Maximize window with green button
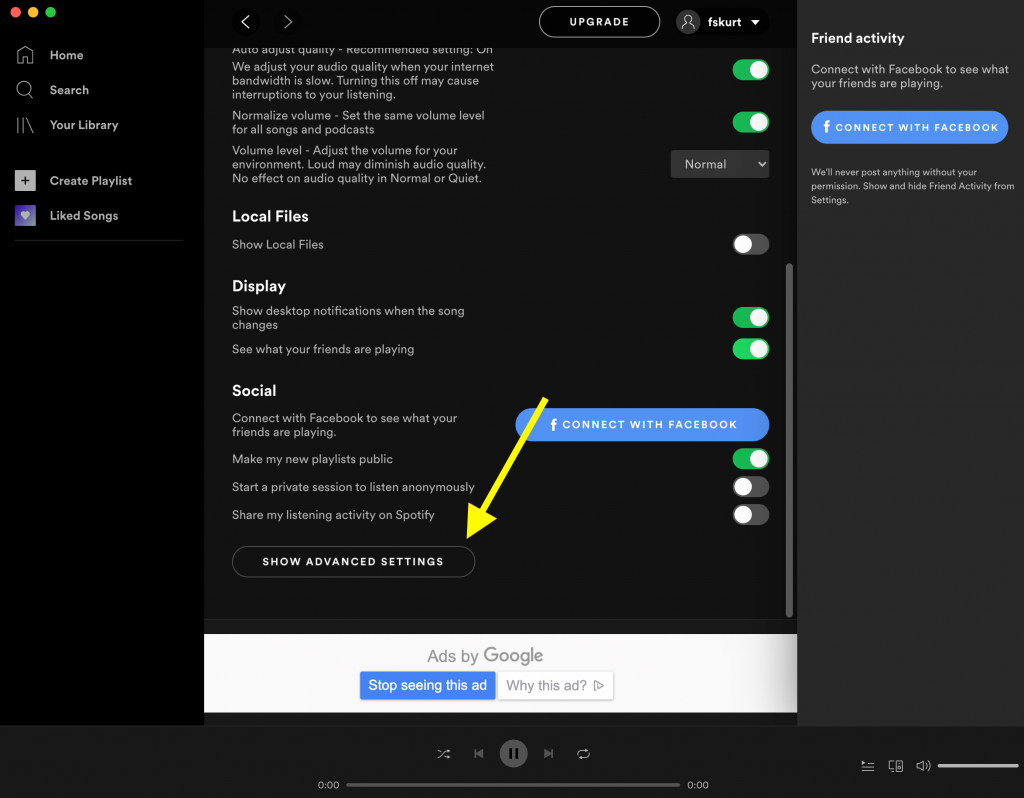This screenshot has height=798, width=1024. [50, 12]
